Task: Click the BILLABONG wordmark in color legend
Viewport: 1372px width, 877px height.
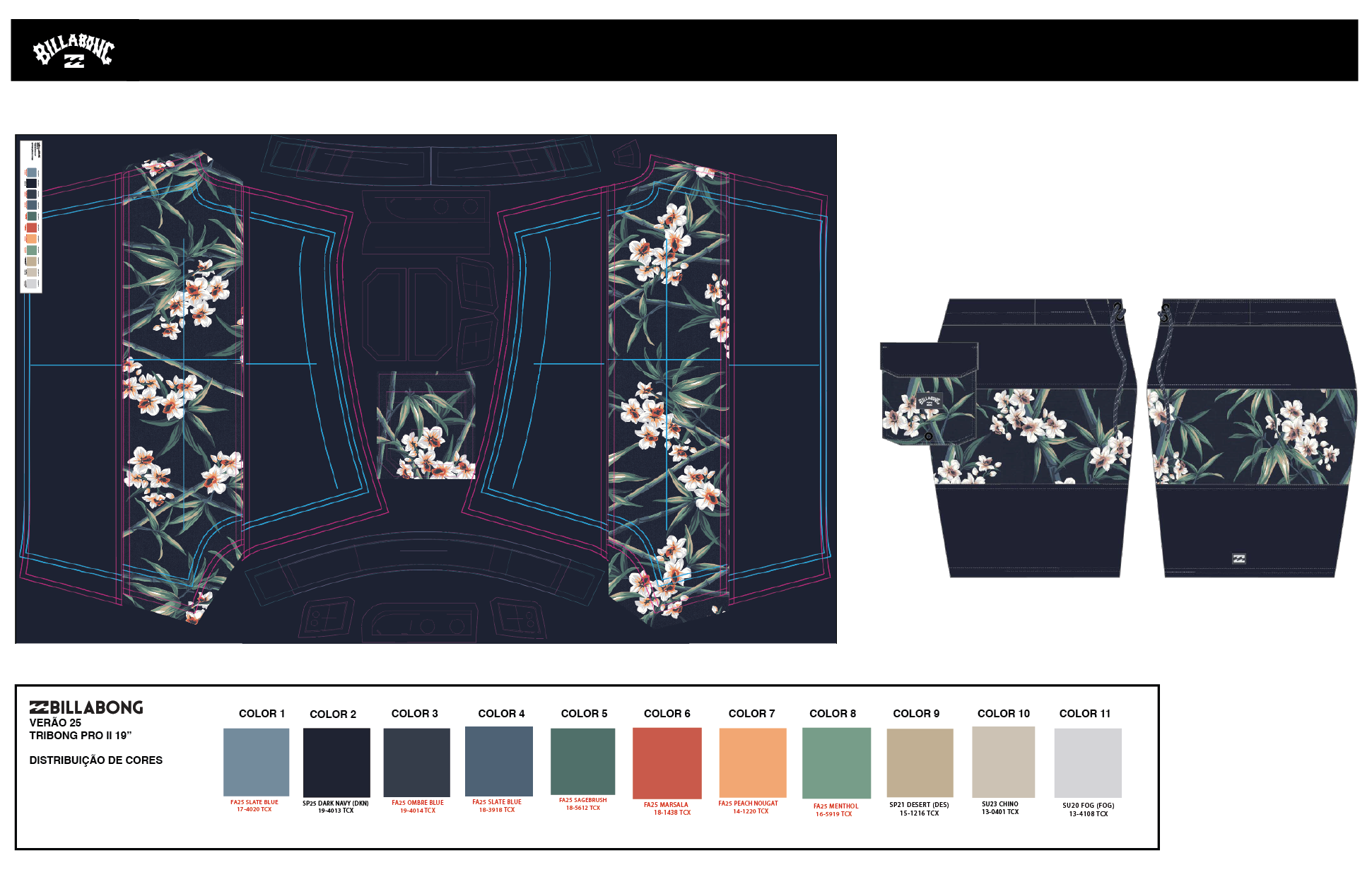Action: [86, 707]
